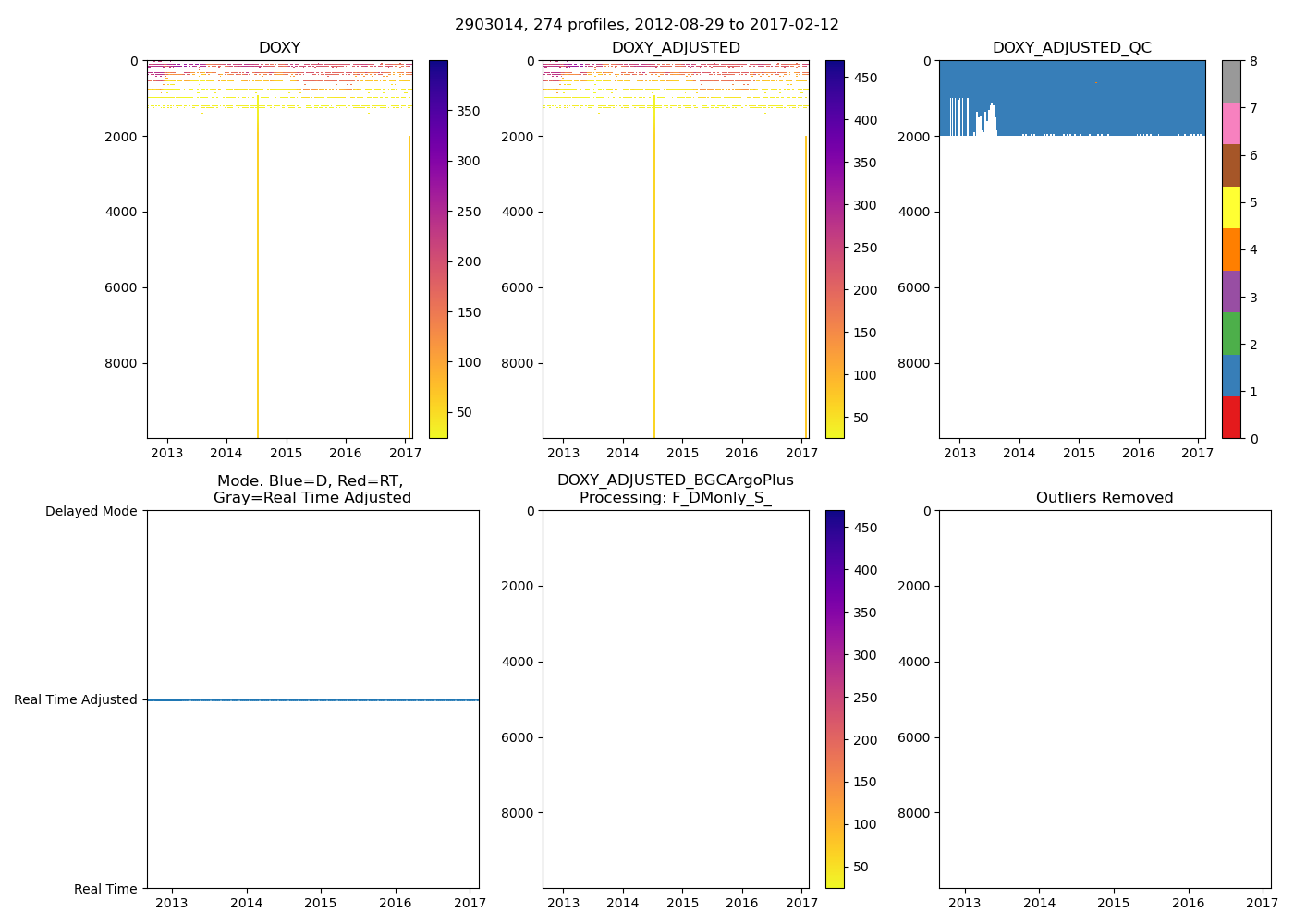Click the DOXY_ADJUSTED plot title
The height and width of the screenshot is (924, 1294).
[676, 48]
